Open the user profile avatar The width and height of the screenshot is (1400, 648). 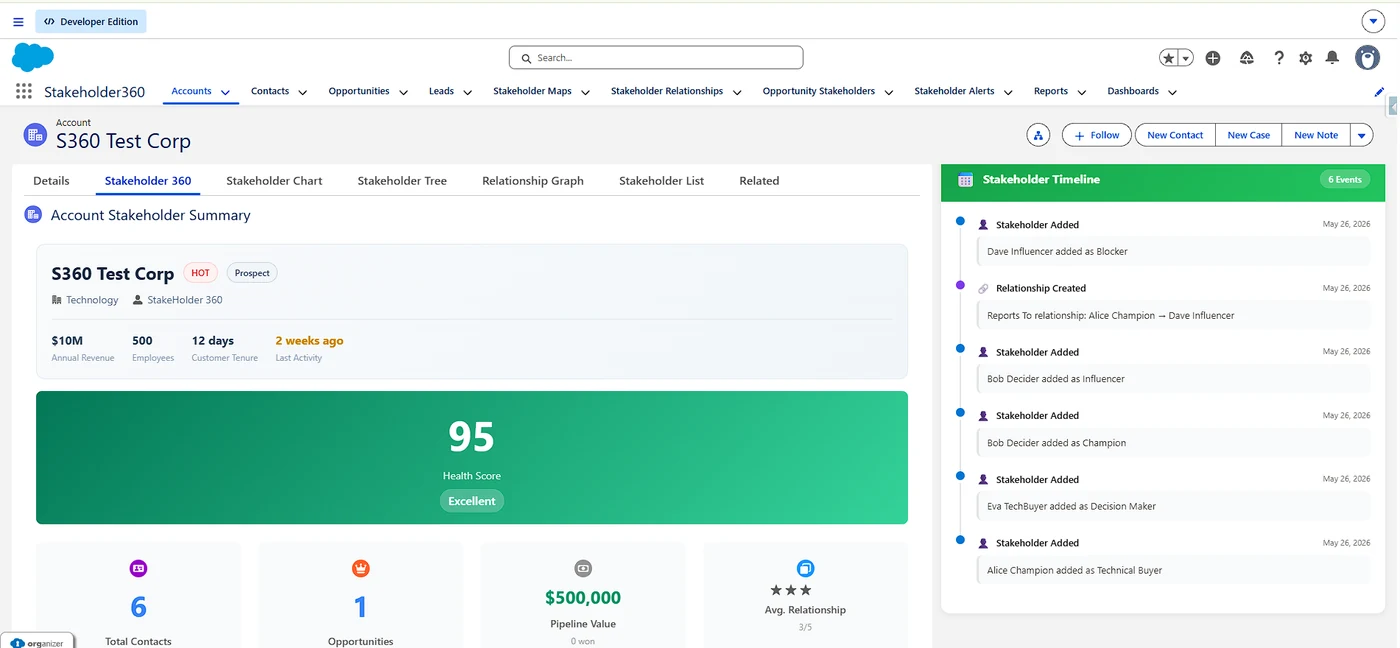point(1367,58)
